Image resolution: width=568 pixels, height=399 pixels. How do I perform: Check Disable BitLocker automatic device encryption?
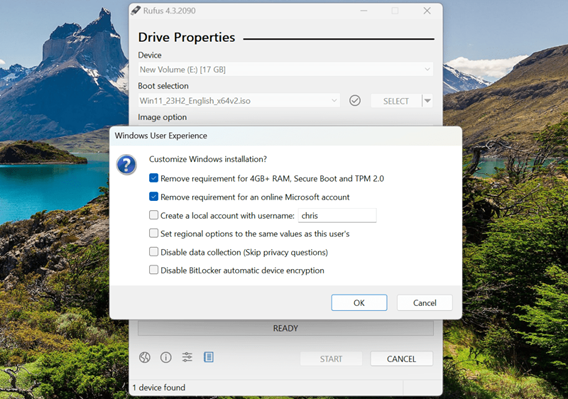[x=154, y=270]
